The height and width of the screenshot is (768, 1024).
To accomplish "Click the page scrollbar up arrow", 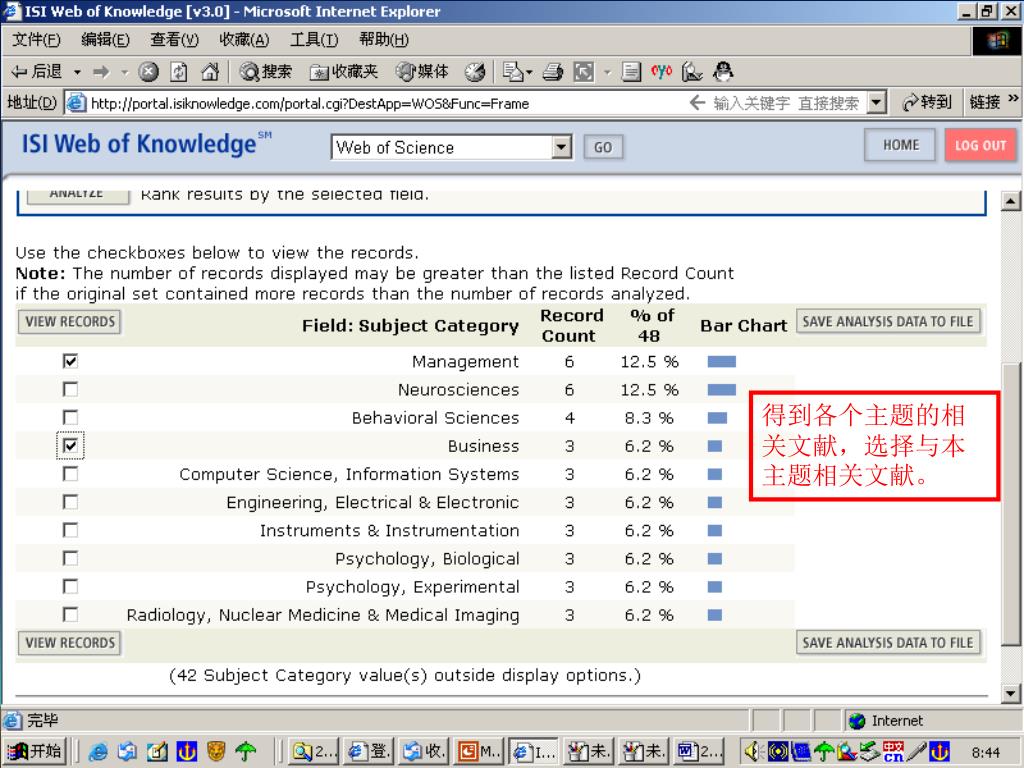I will pyautogui.click(x=1010, y=200).
